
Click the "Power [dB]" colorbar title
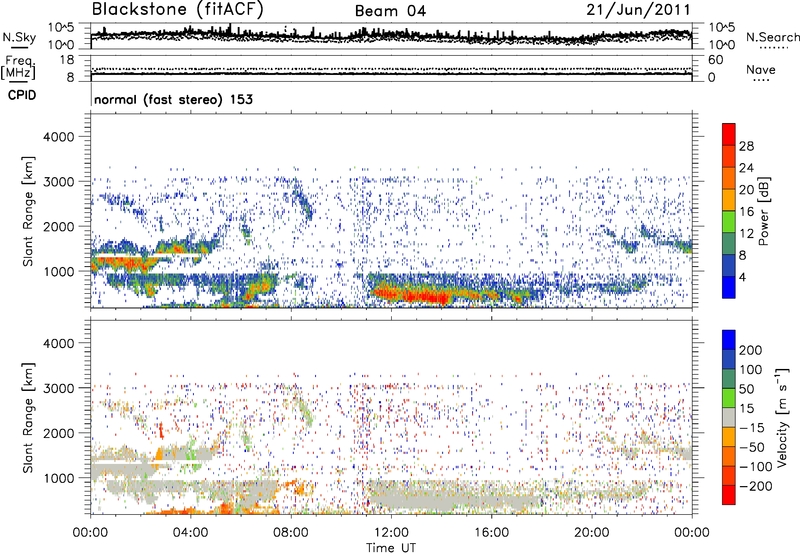pyautogui.click(x=763, y=211)
